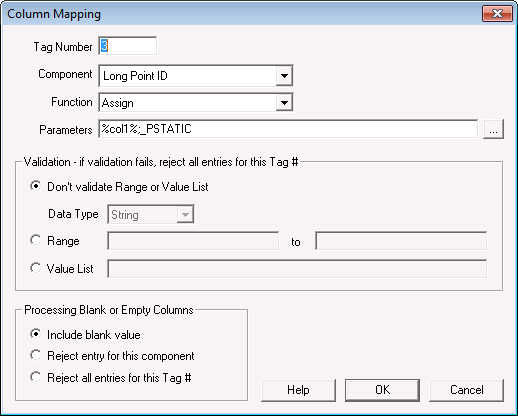Screen dimensions: 518x416
Task: Open the Help button
Action: coord(298,390)
